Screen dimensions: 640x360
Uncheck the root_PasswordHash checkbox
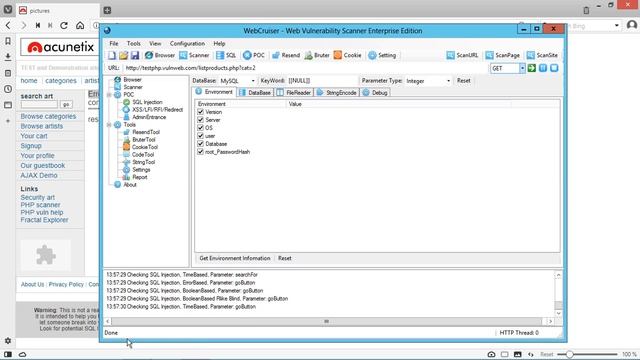tap(200, 151)
